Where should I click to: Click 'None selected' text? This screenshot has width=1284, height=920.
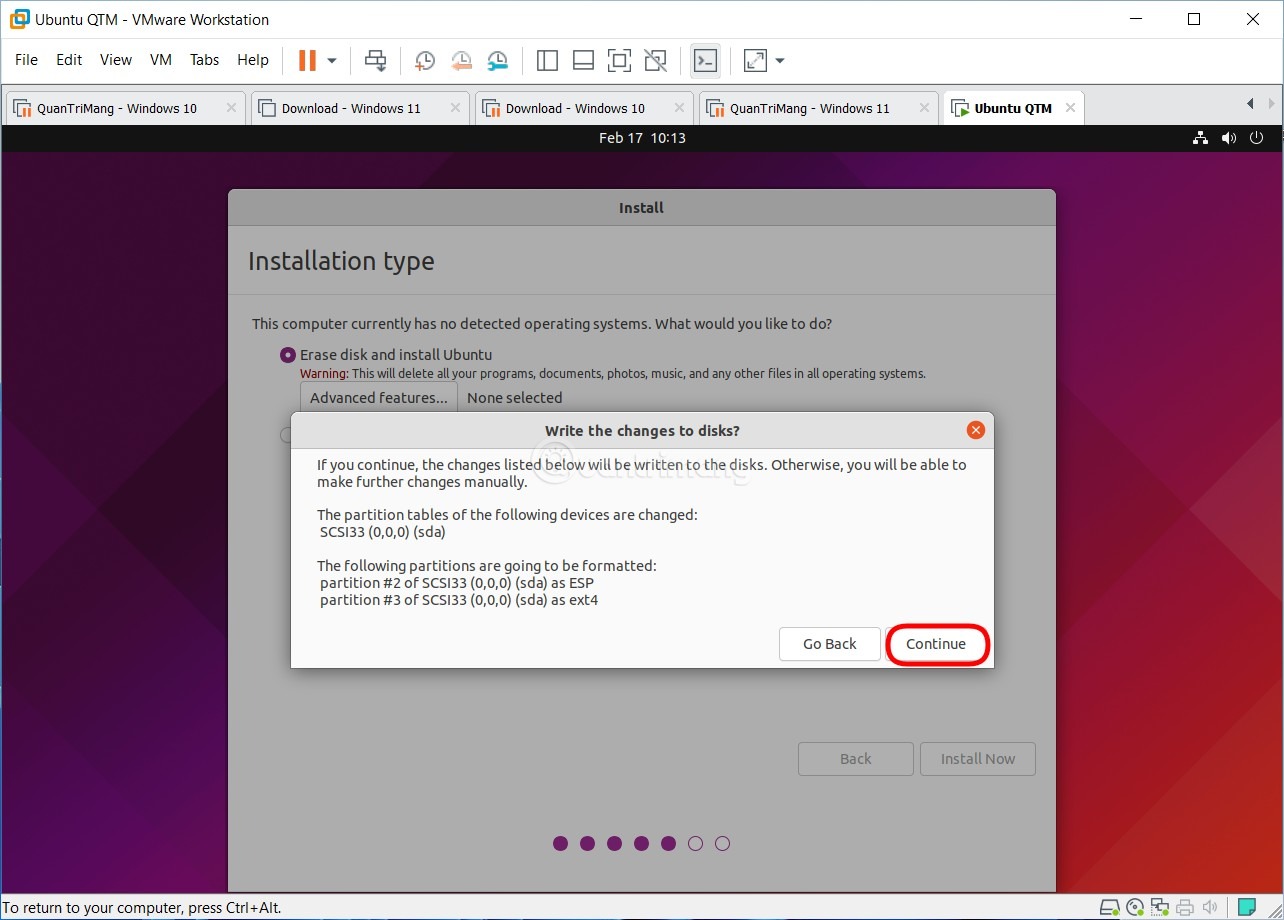514,397
